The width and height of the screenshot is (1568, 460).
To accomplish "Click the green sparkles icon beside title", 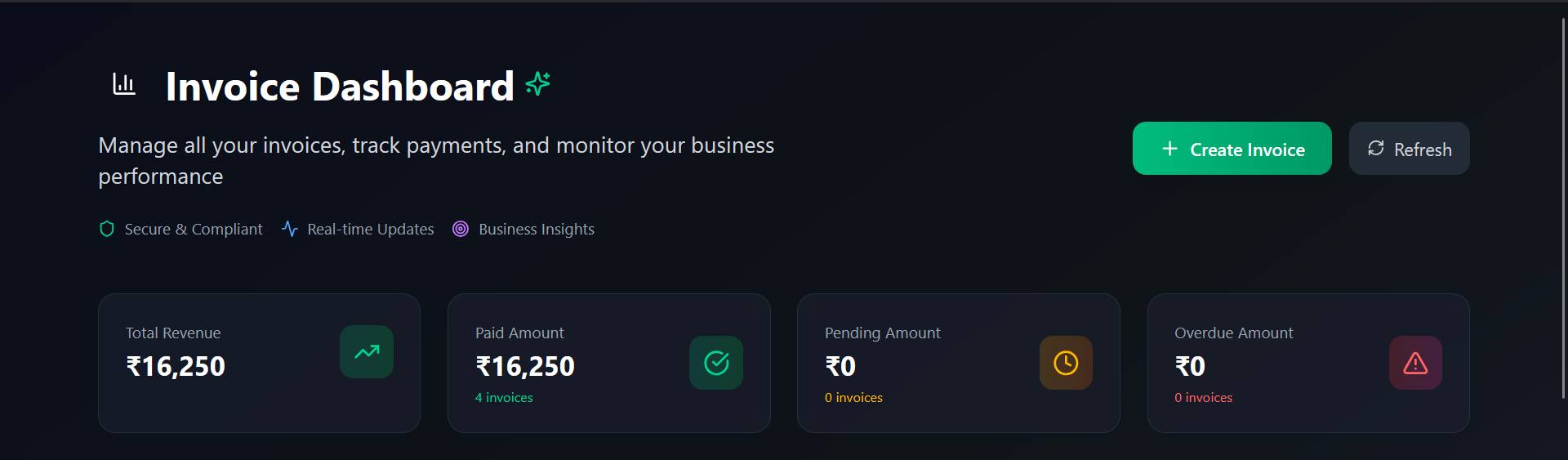I will (x=537, y=83).
